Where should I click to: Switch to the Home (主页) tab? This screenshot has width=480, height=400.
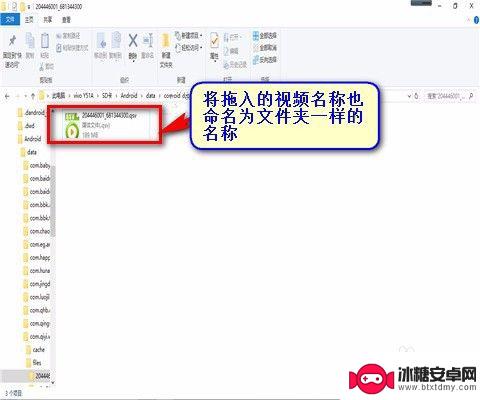click(29, 20)
